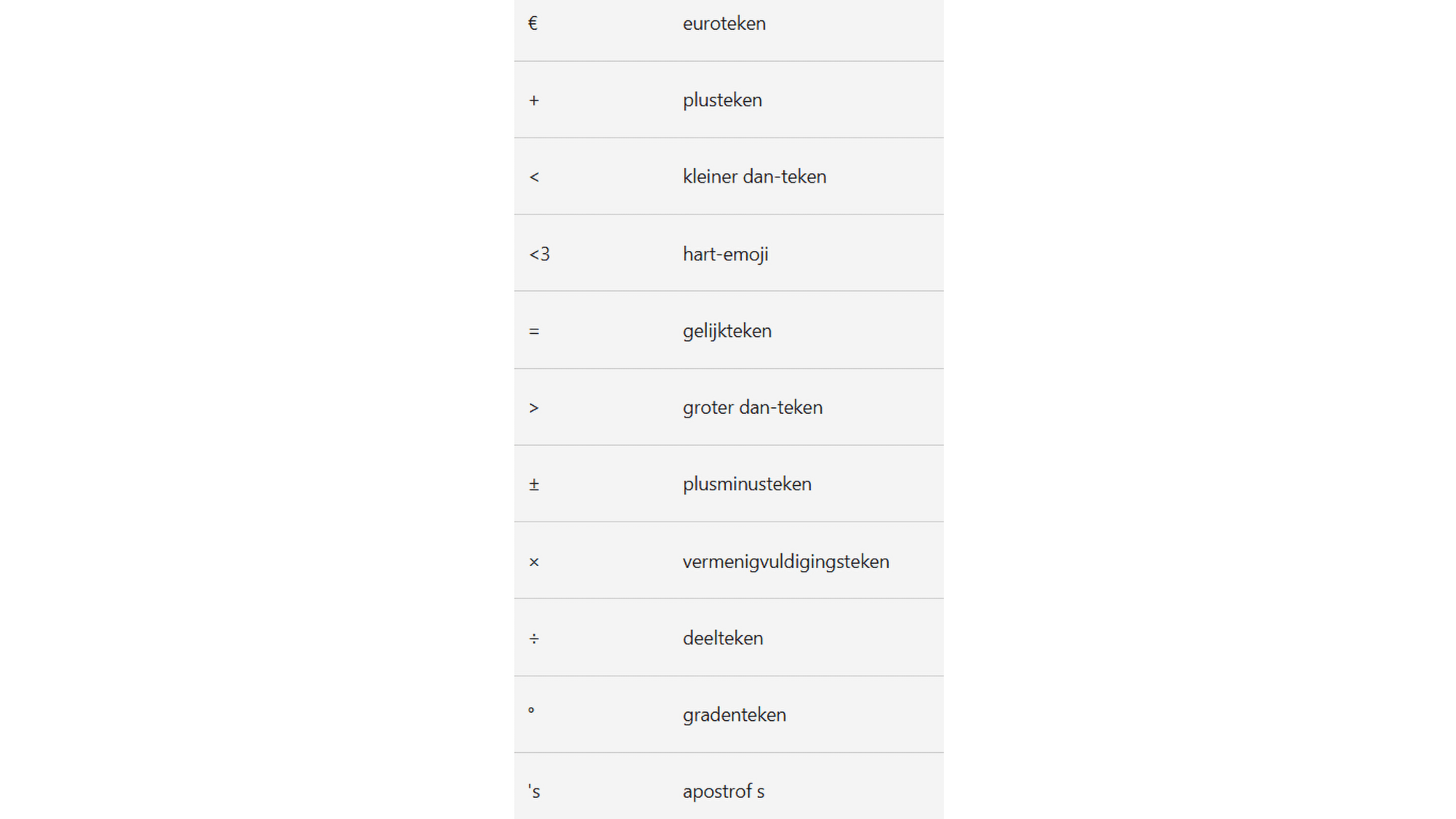
Task: Click the multiplication × symbol
Action: coord(534,563)
